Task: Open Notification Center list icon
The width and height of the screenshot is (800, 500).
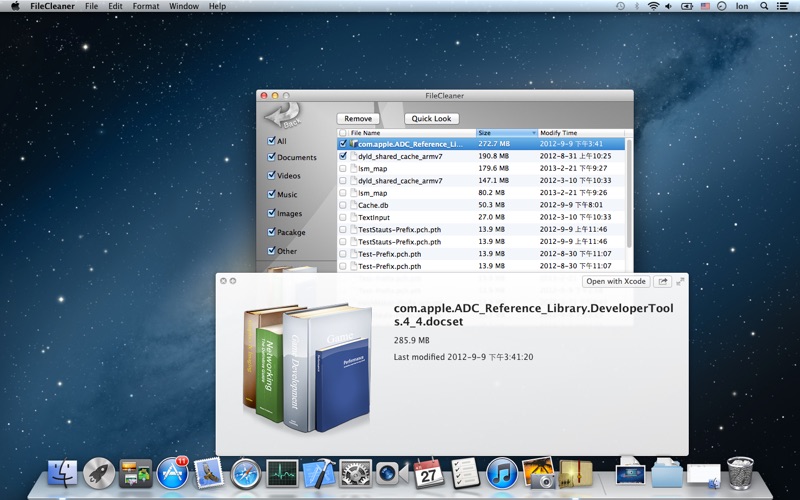Action: click(x=782, y=6)
